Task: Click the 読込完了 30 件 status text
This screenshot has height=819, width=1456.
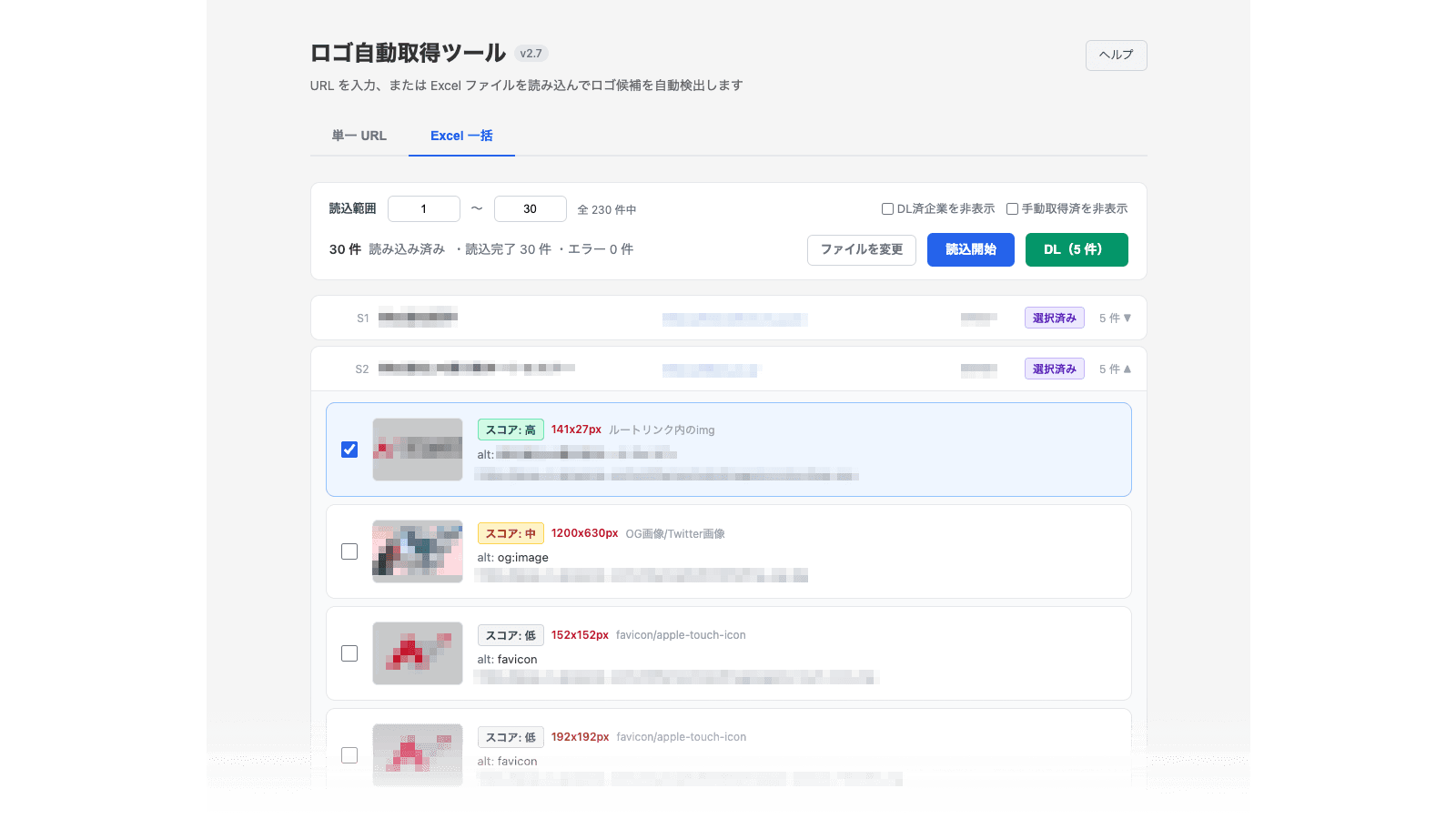Action: click(508, 249)
